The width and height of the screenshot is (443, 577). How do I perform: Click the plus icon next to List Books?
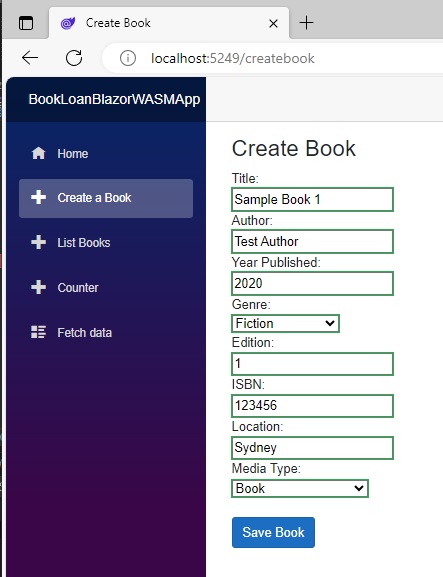tap(38, 243)
